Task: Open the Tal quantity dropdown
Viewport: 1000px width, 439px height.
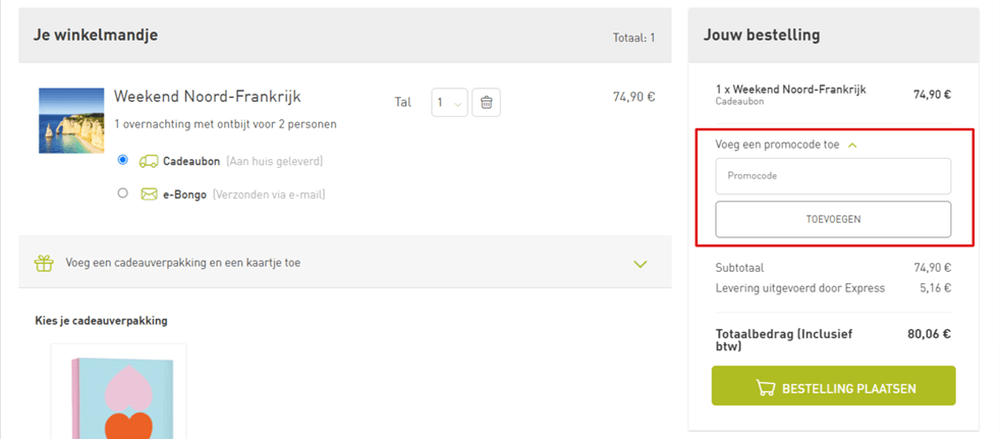Action: point(449,102)
